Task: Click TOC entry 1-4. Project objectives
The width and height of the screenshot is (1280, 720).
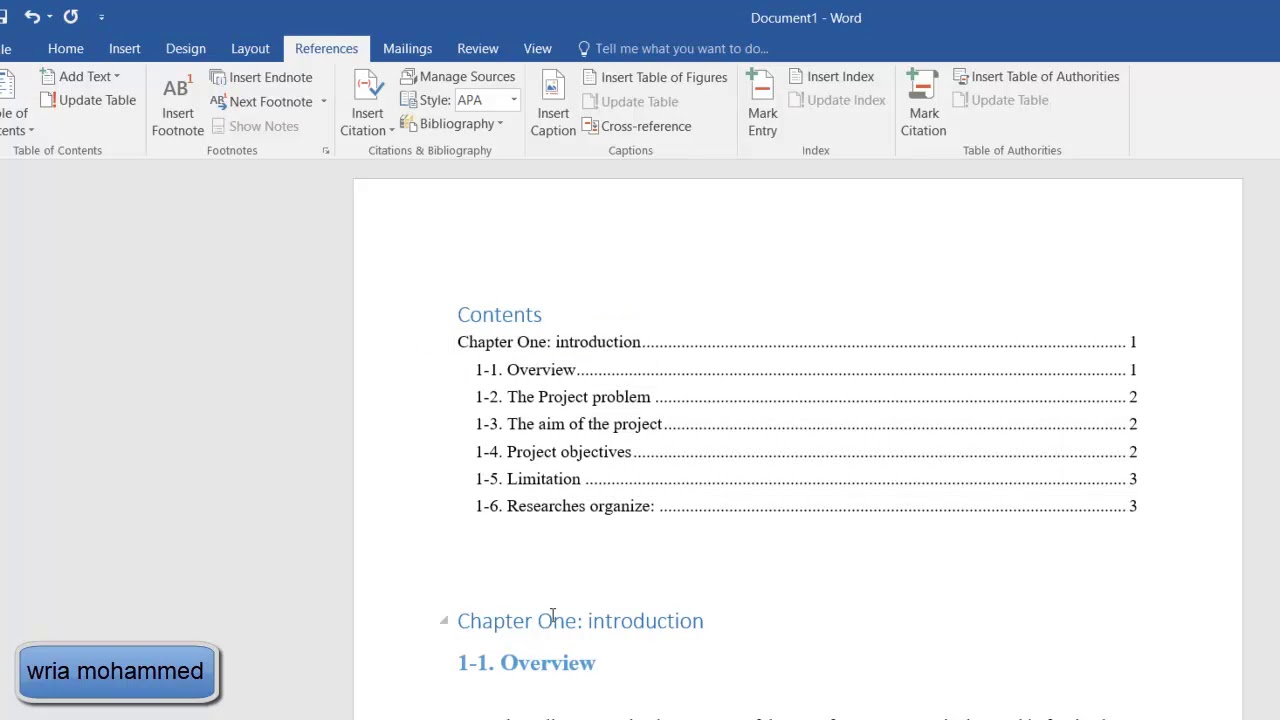Action: tap(806, 452)
